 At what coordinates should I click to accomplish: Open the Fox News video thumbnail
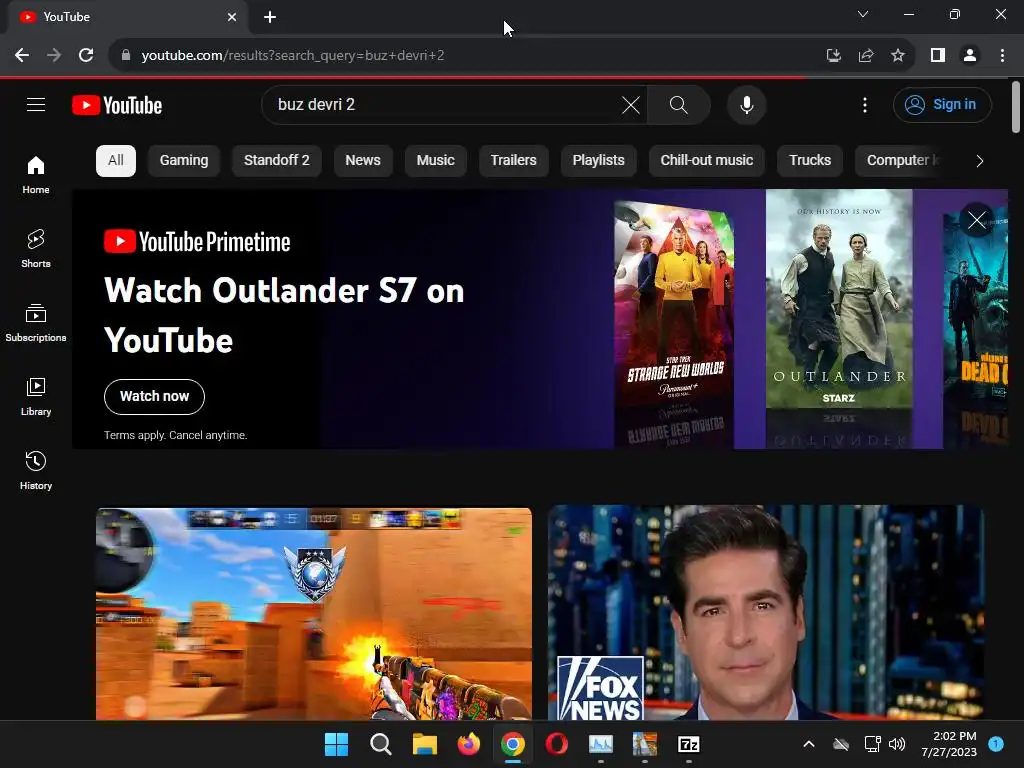point(765,613)
